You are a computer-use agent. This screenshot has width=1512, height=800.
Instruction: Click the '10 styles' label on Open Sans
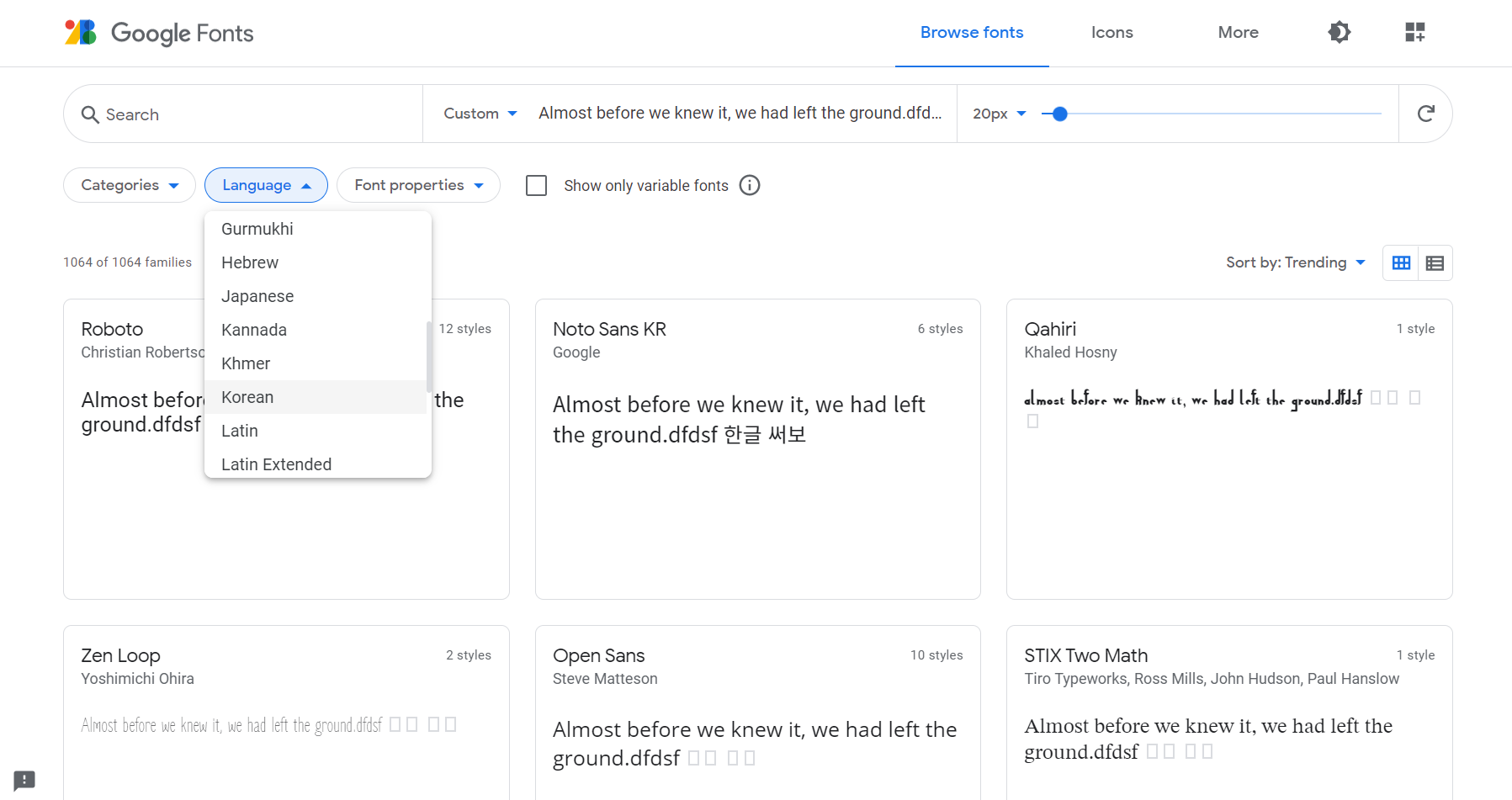point(936,655)
